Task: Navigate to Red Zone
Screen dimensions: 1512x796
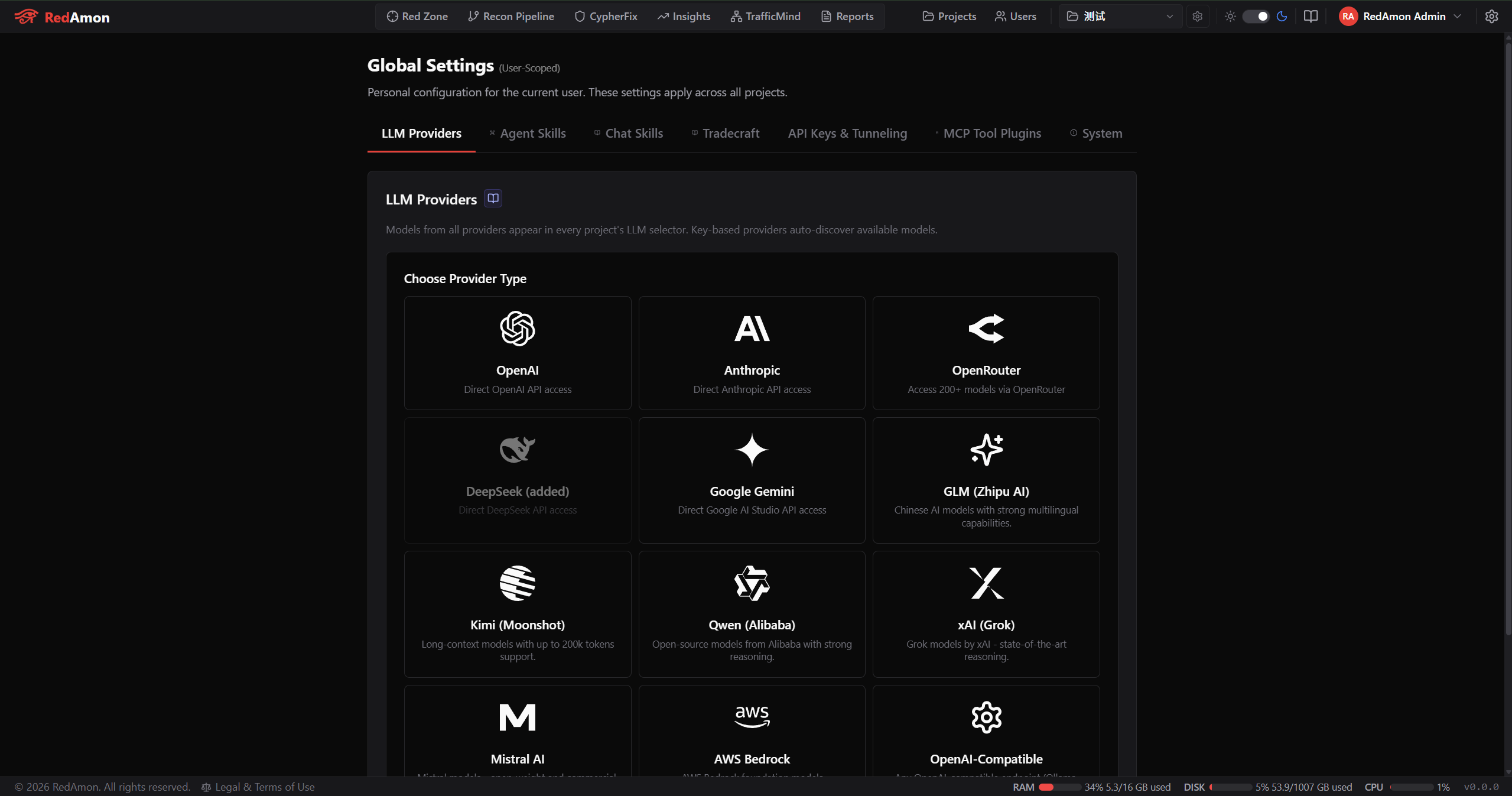Action: pos(417,17)
